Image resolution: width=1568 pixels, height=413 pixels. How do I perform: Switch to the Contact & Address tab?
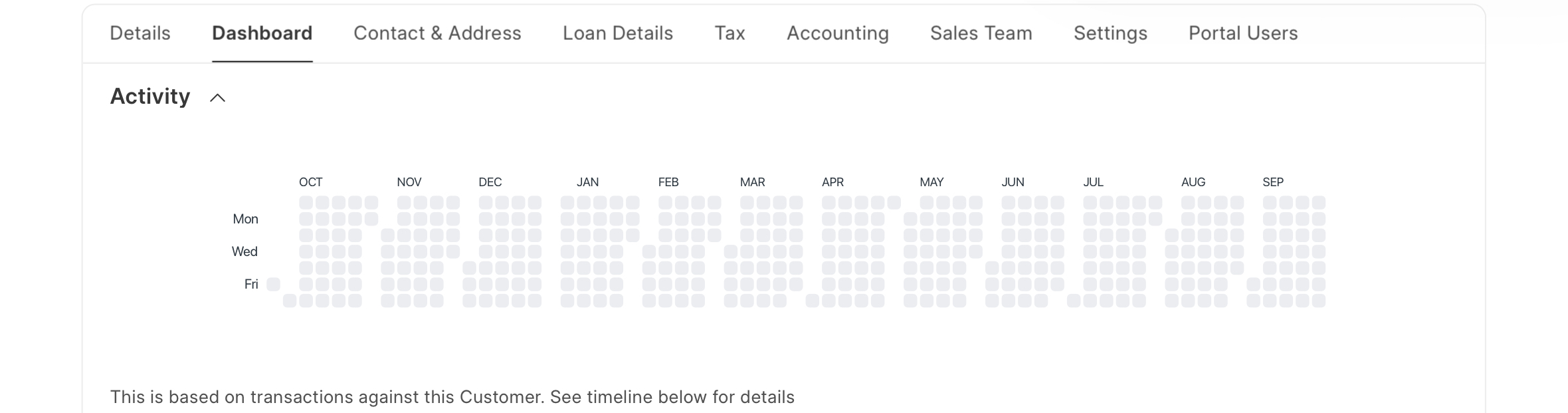click(437, 33)
